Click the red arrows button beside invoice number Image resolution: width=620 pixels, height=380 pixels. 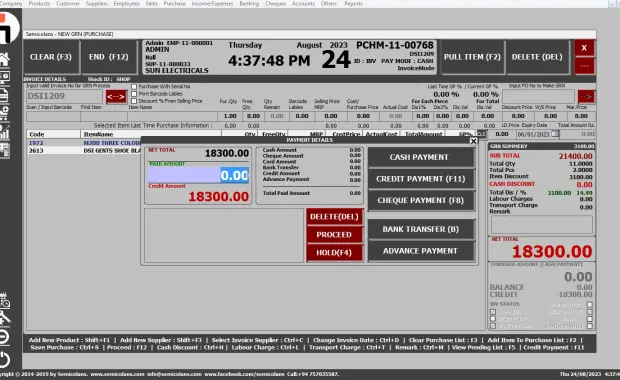click(x=116, y=96)
